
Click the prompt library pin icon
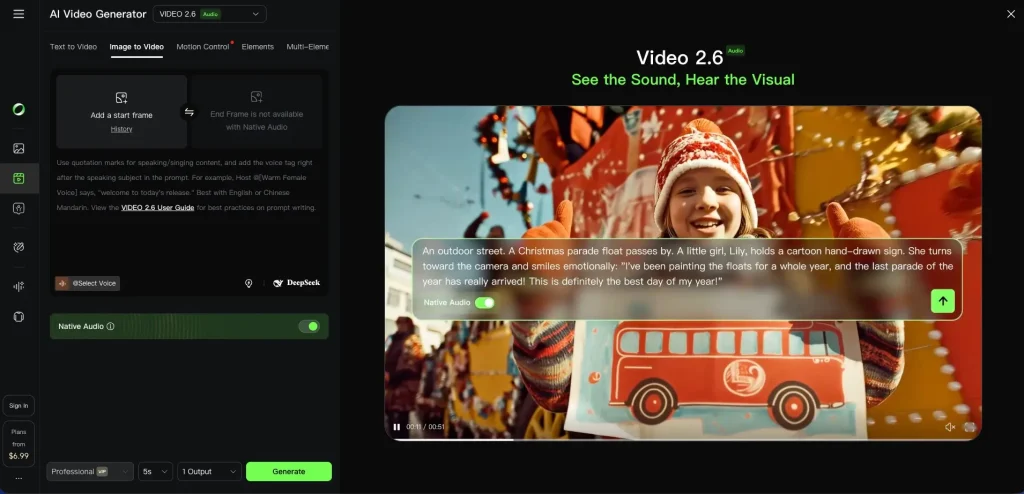point(248,284)
